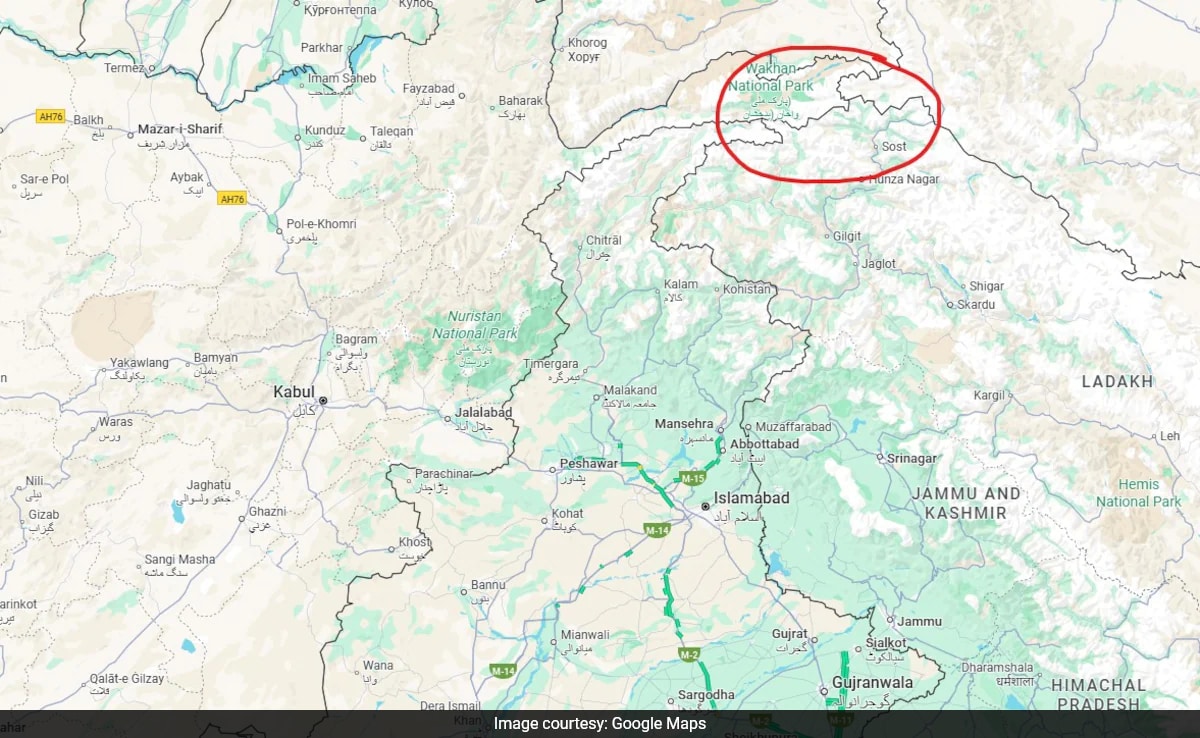
Task: Select Mazar-i-Sharif on the map
Action: coord(180,130)
